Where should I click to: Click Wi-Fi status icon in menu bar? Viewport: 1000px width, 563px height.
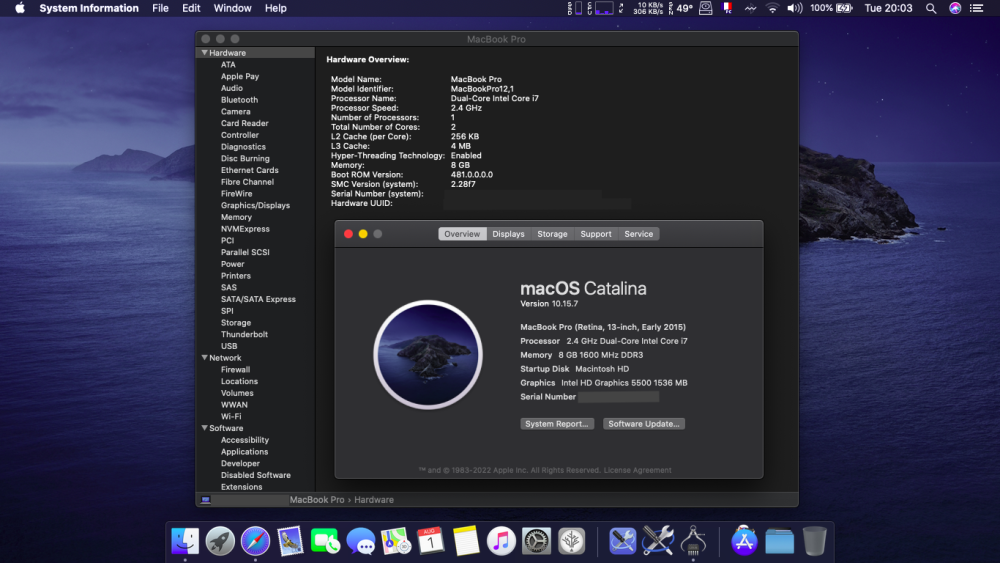click(772, 8)
